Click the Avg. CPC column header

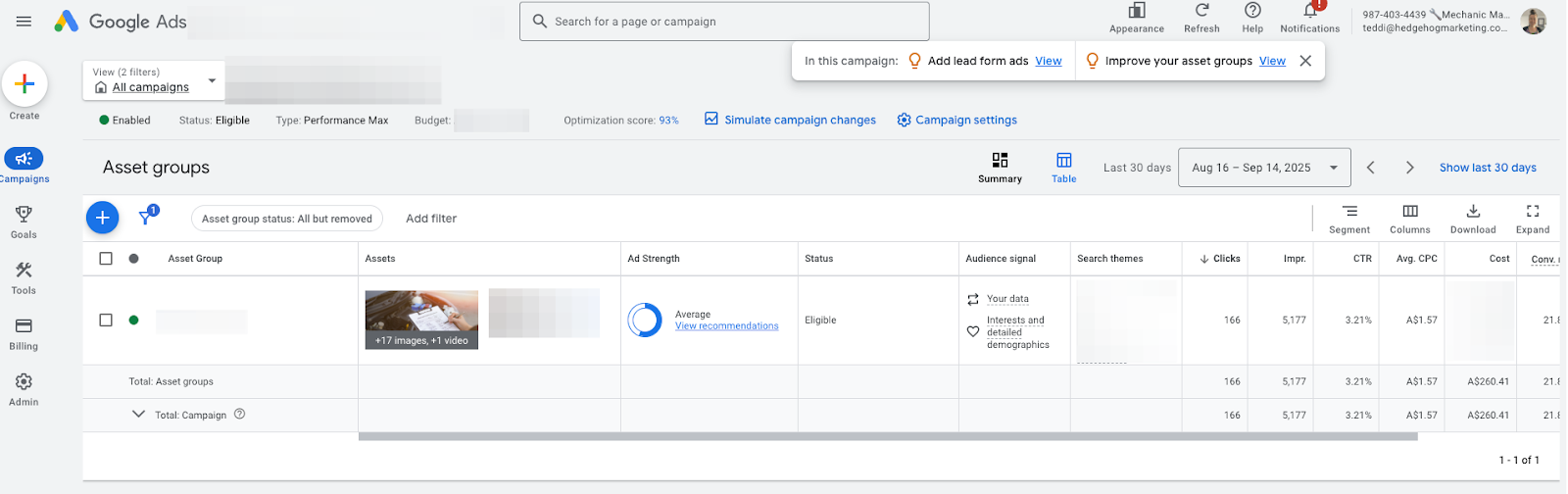[1416, 259]
